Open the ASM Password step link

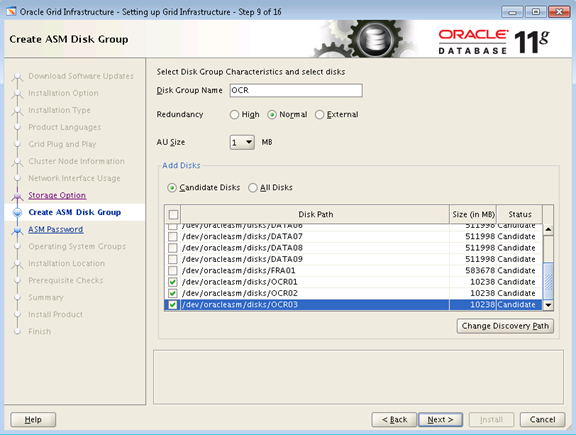coord(55,230)
